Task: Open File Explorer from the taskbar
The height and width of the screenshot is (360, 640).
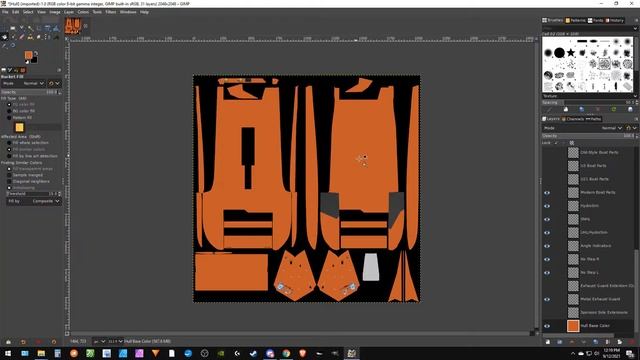Action: click(x=41, y=353)
